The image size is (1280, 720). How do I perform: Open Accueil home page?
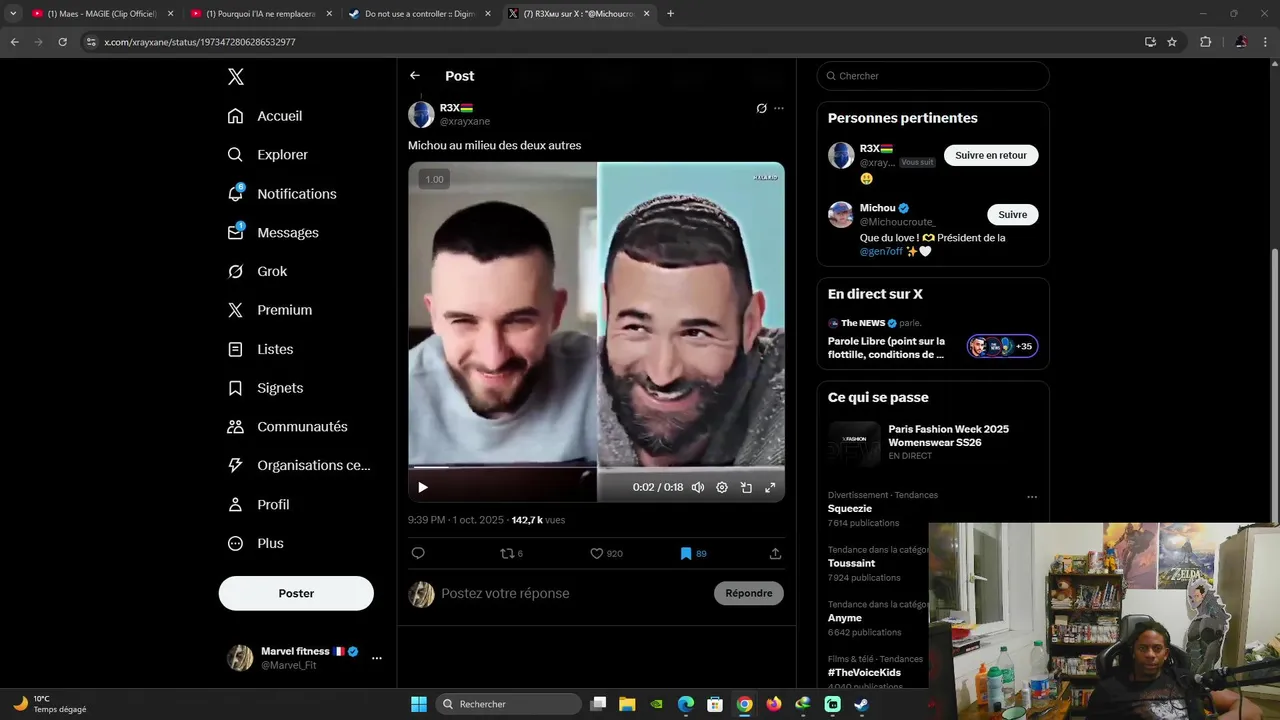pos(265,116)
